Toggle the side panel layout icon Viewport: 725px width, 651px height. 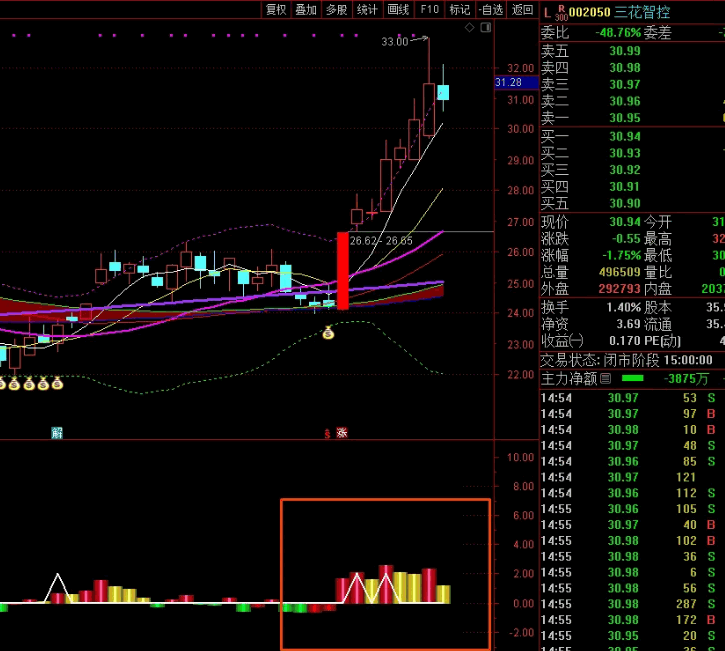pyautogui.click(x=485, y=28)
